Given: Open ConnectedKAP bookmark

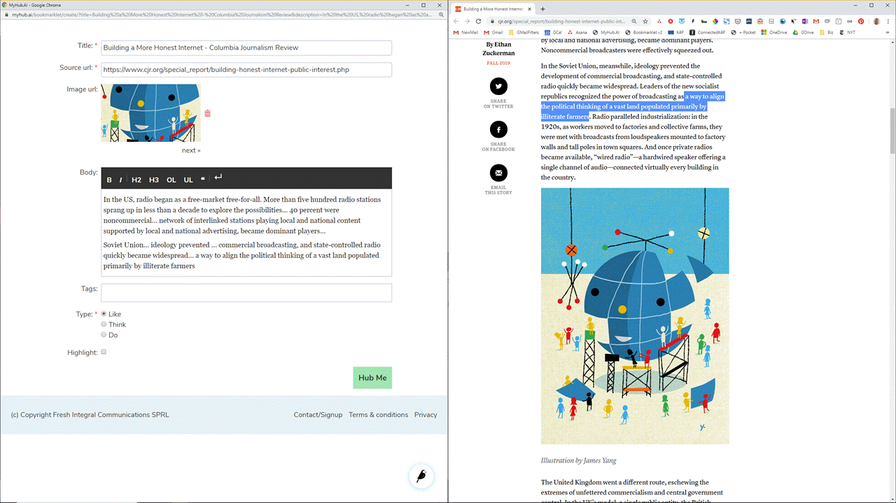Looking at the screenshot, I should (x=708, y=33).
